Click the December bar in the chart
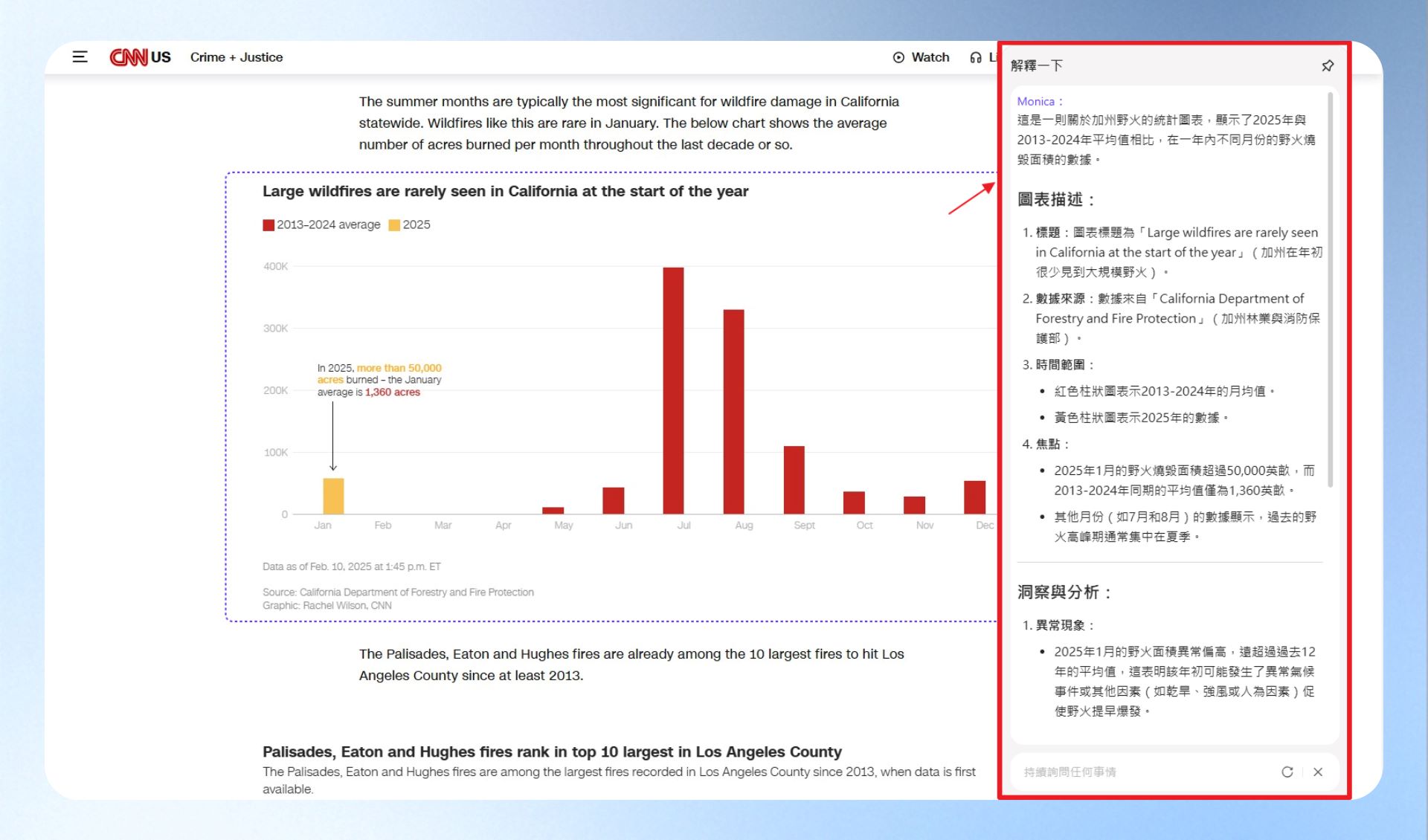The image size is (1428, 840). pos(974,497)
